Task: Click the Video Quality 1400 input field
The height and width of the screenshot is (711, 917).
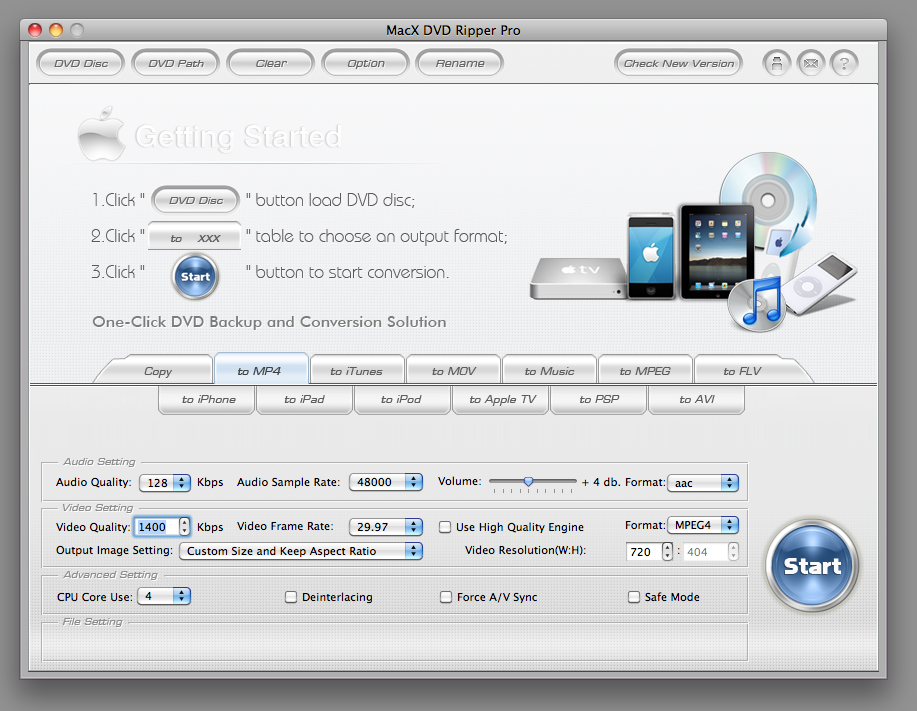Action: pyautogui.click(x=156, y=527)
